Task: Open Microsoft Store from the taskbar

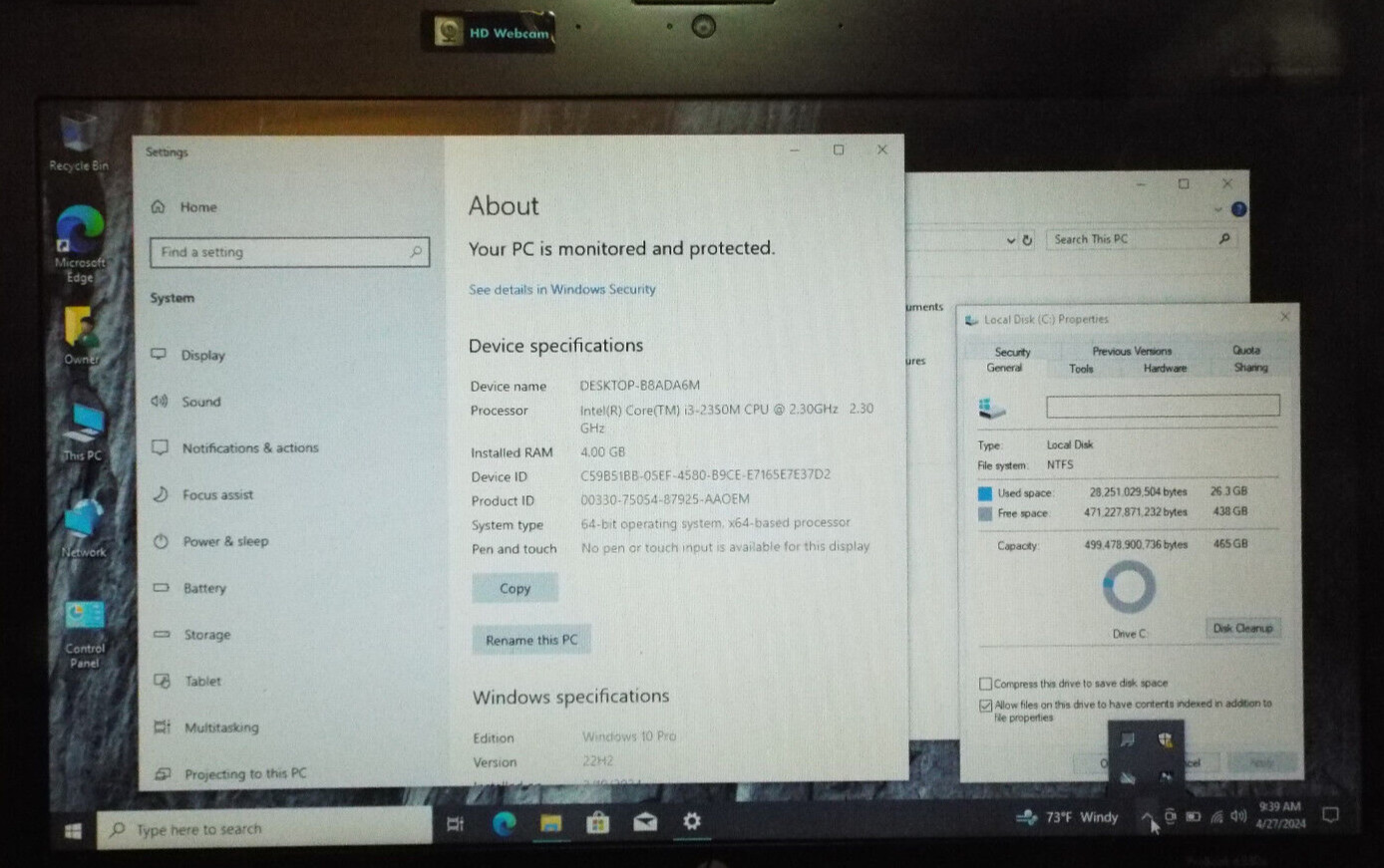Action: pos(598,823)
